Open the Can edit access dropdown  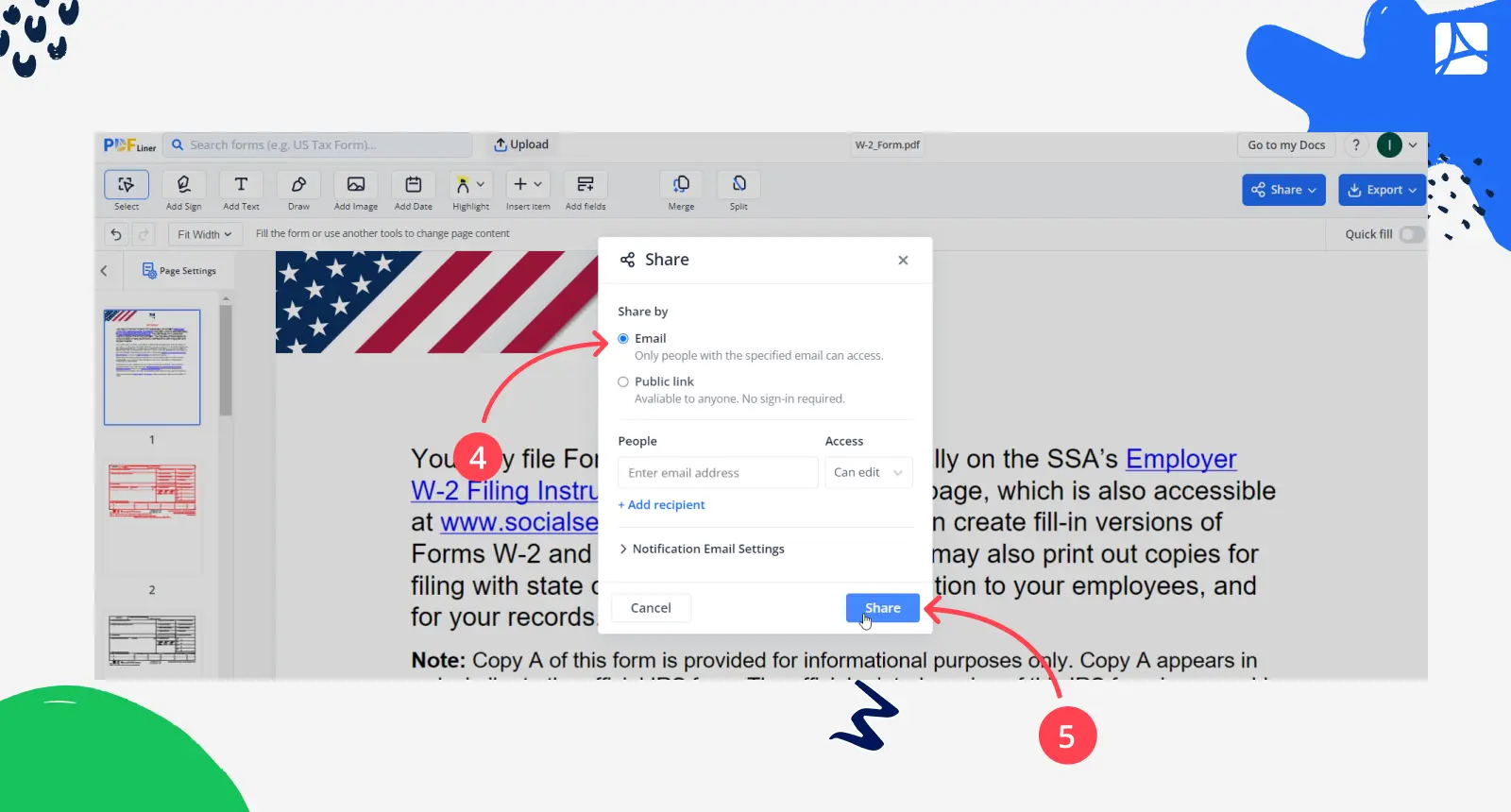point(869,473)
